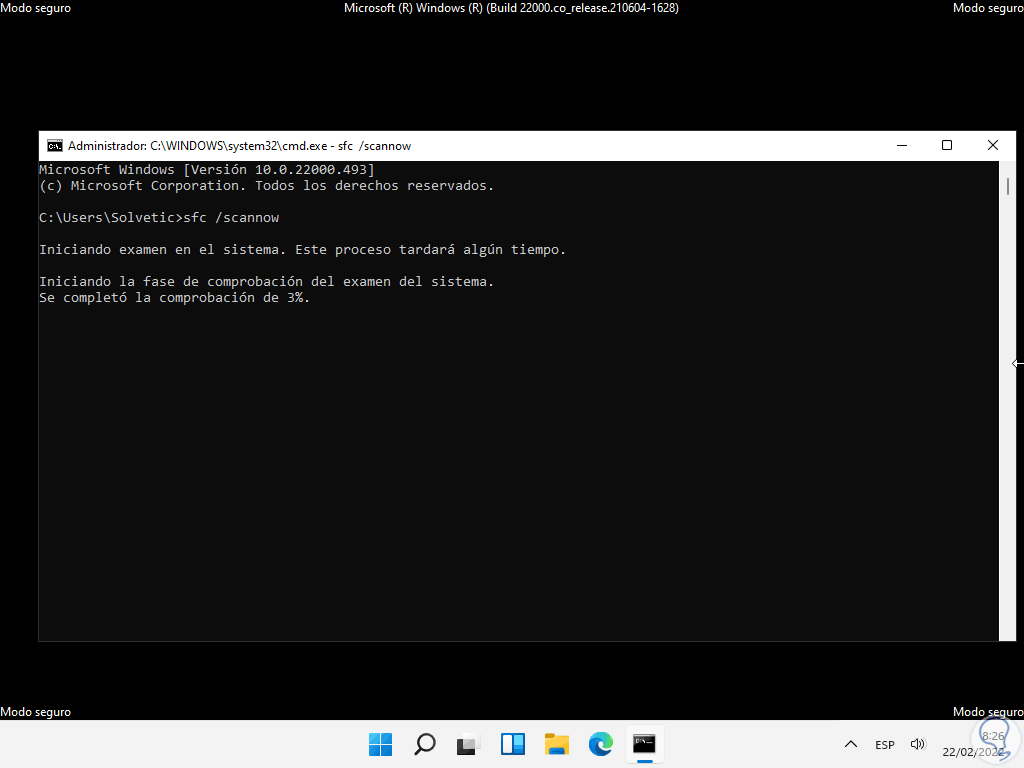Open the Windows Start menu
The width and height of the screenshot is (1024, 768).
coord(381,744)
